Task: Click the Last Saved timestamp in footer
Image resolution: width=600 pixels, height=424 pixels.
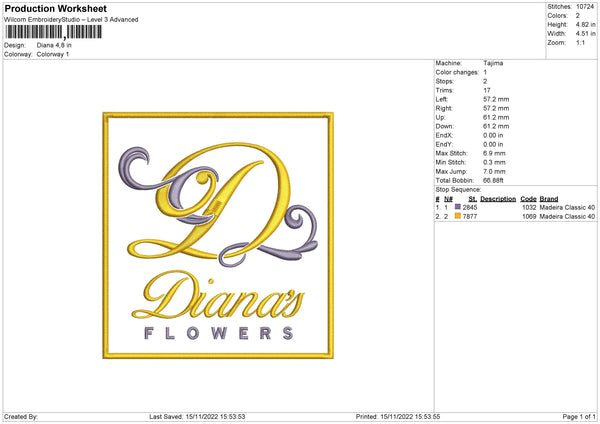Action: coord(197,417)
